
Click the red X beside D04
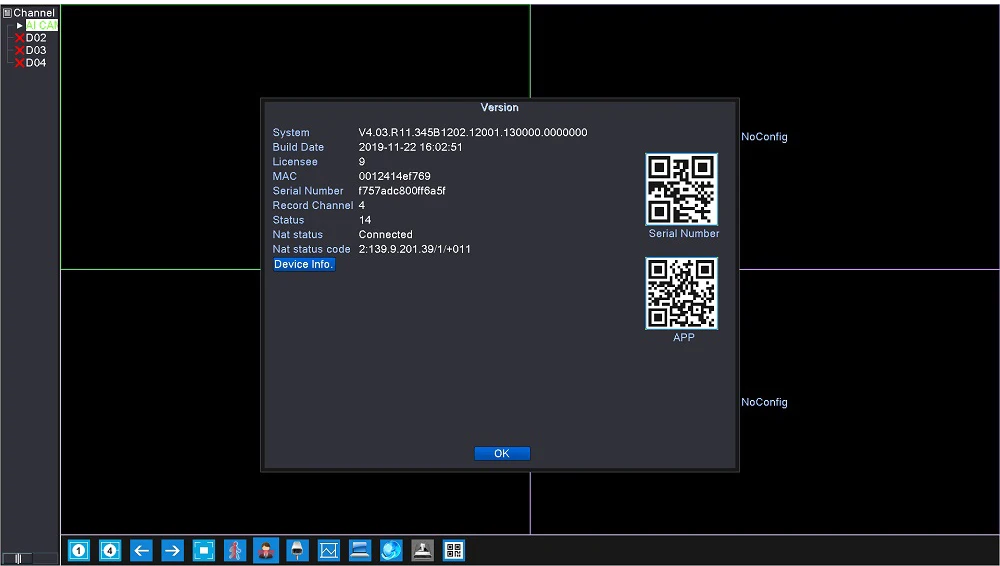tap(20, 63)
